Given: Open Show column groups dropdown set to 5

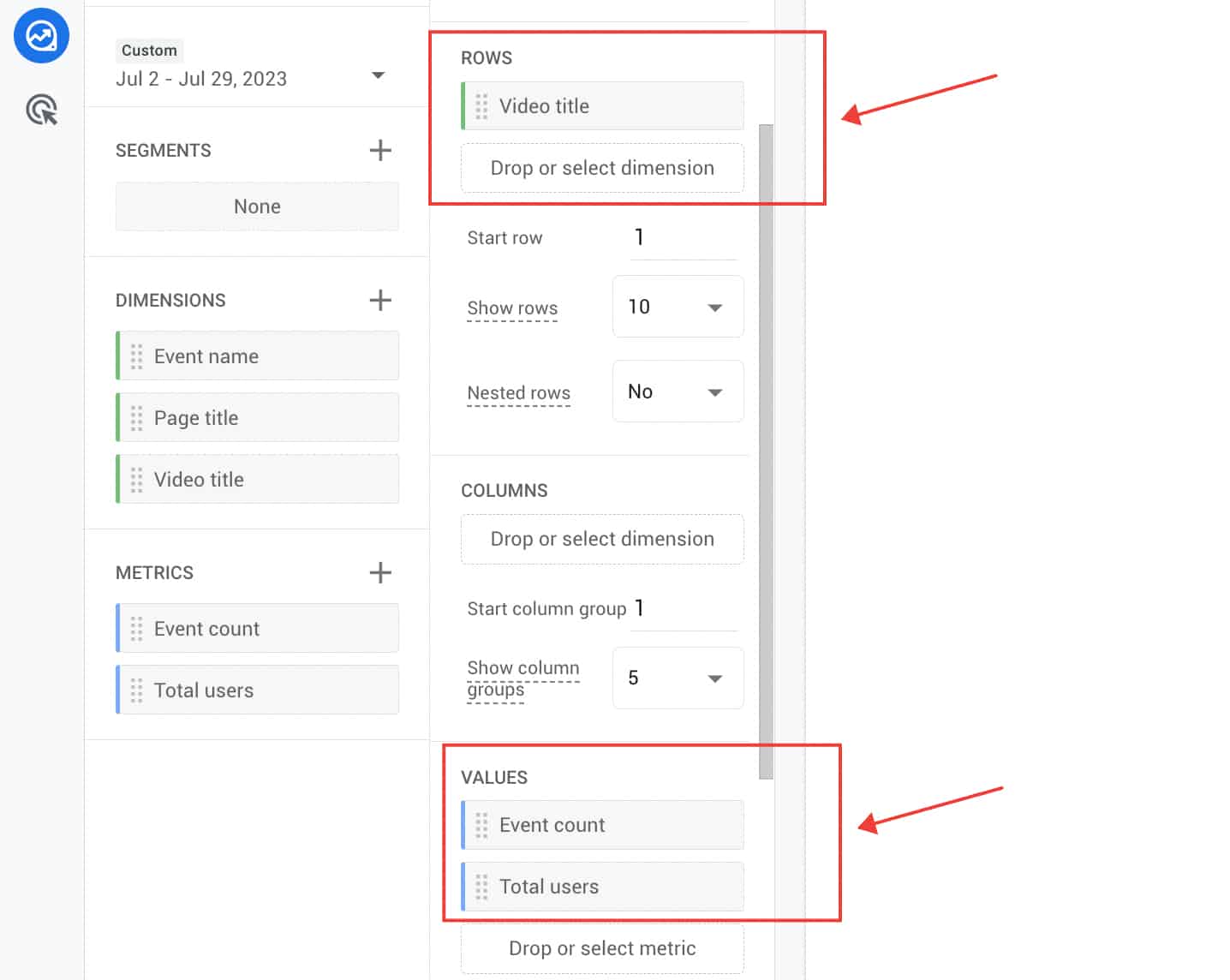Looking at the screenshot, I should click(x=678, y=678).
